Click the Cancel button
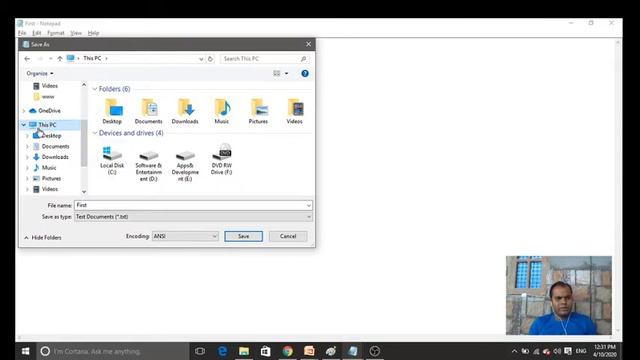This screenshot has width=640, height=360. click(288, 236)
